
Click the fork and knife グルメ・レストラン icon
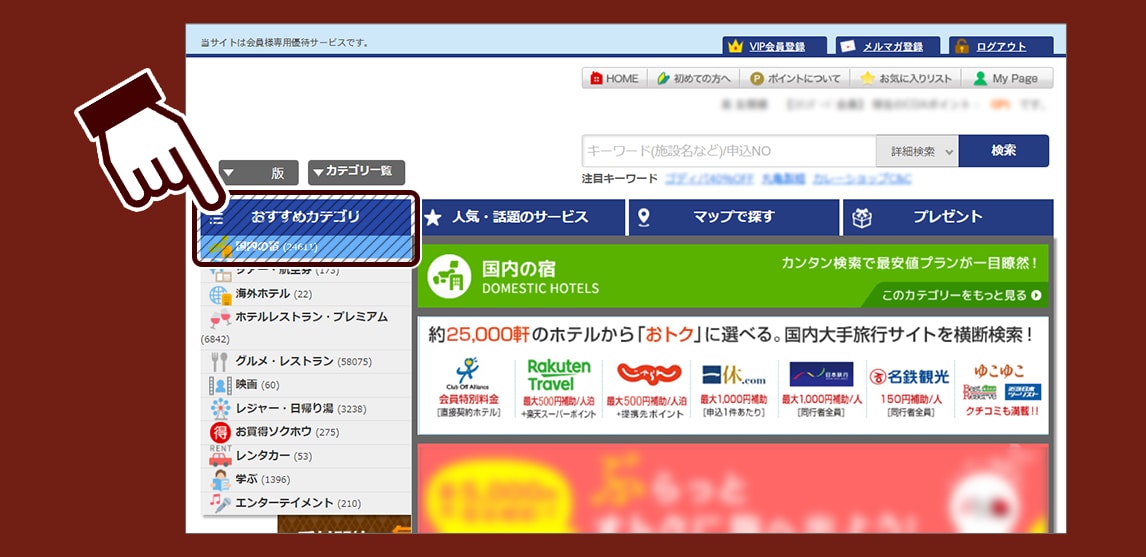point(220,361)
